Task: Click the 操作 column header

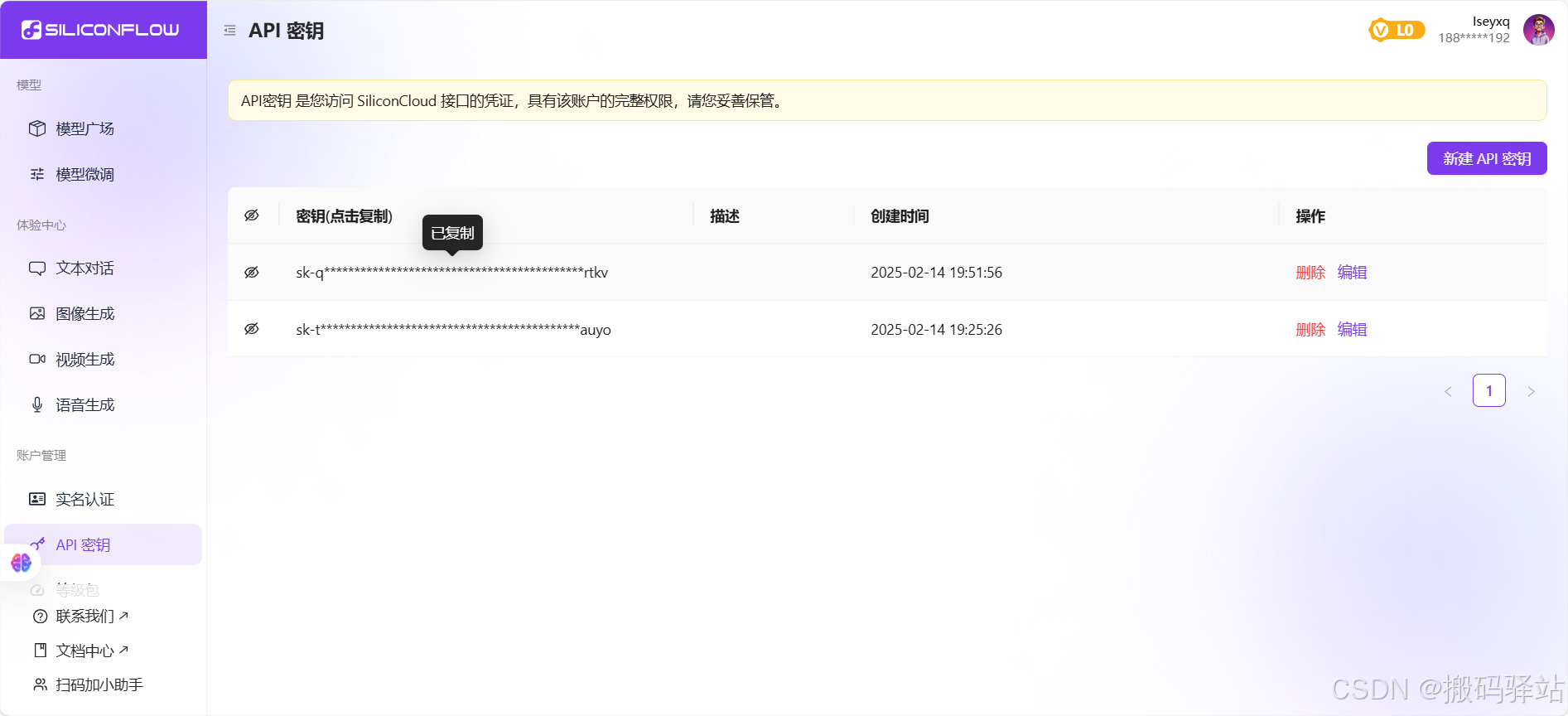Action: point(1310,216)
